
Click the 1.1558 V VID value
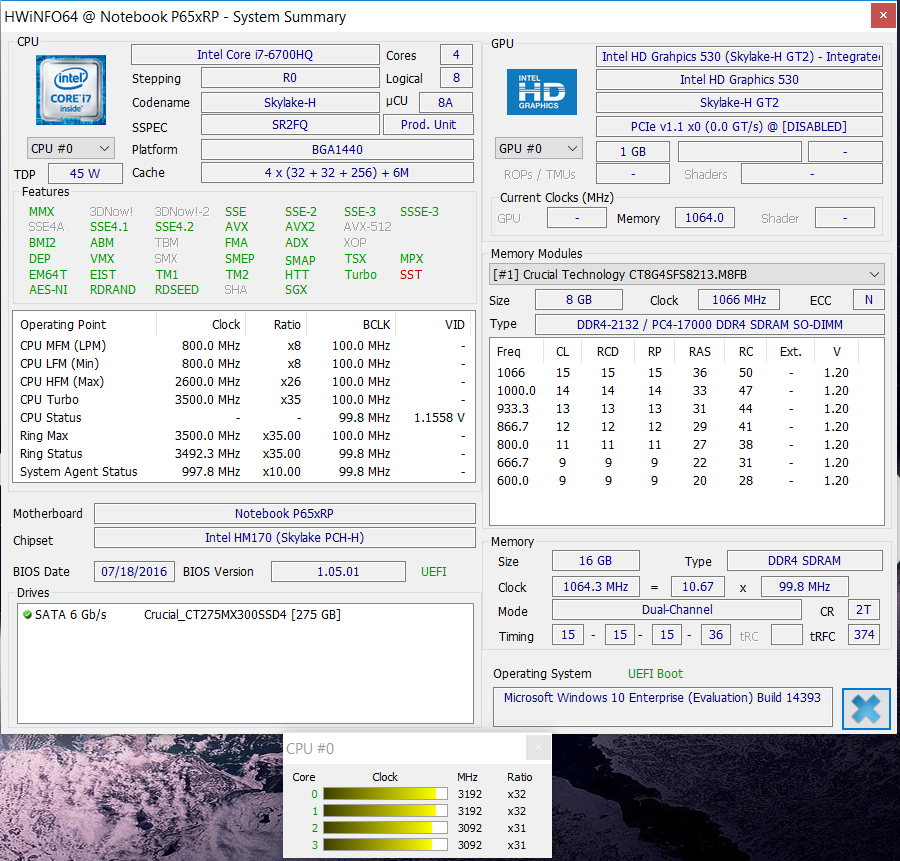tap(439, 418)
